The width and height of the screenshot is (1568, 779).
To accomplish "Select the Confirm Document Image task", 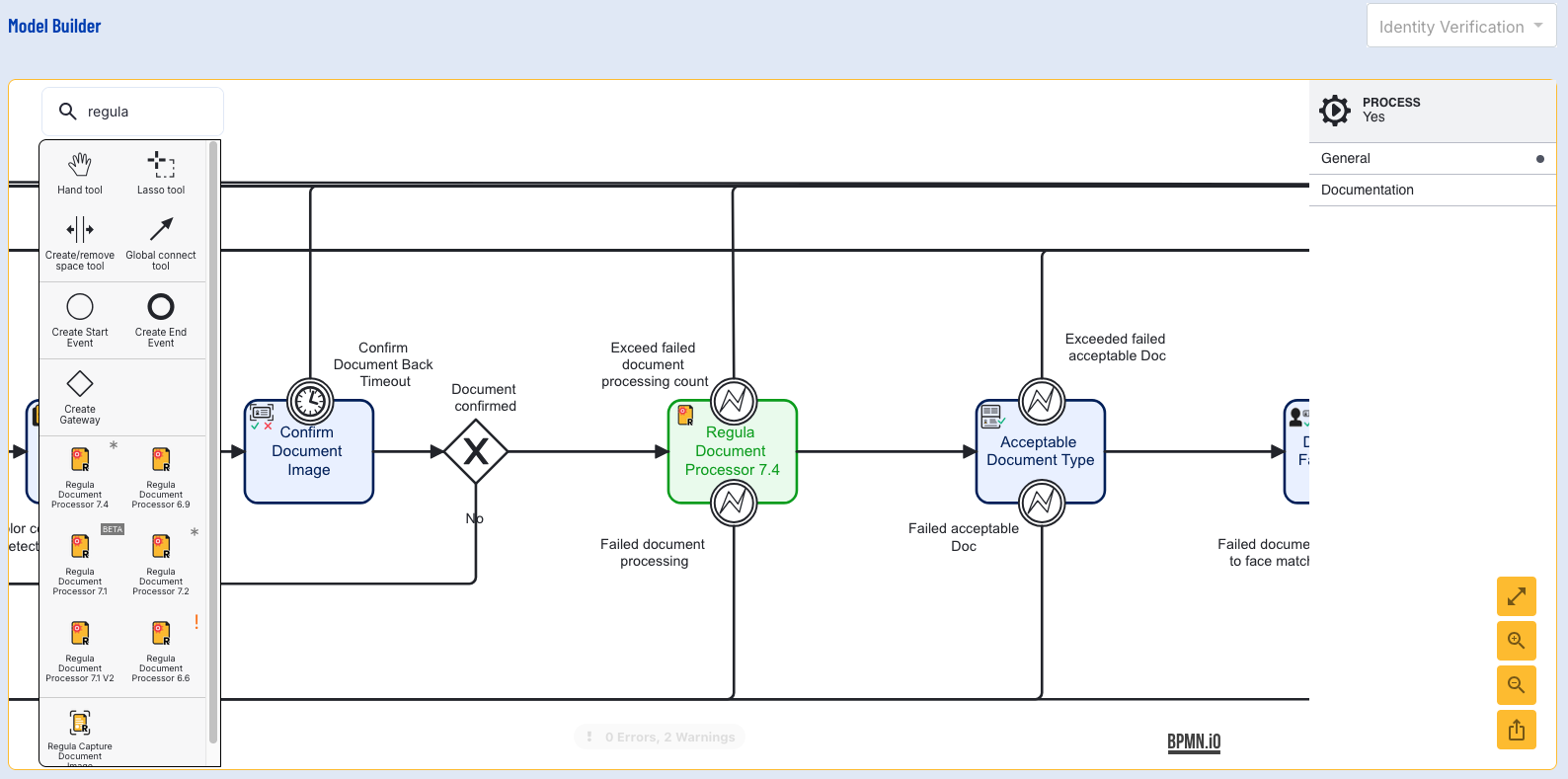I will (309, 451).
